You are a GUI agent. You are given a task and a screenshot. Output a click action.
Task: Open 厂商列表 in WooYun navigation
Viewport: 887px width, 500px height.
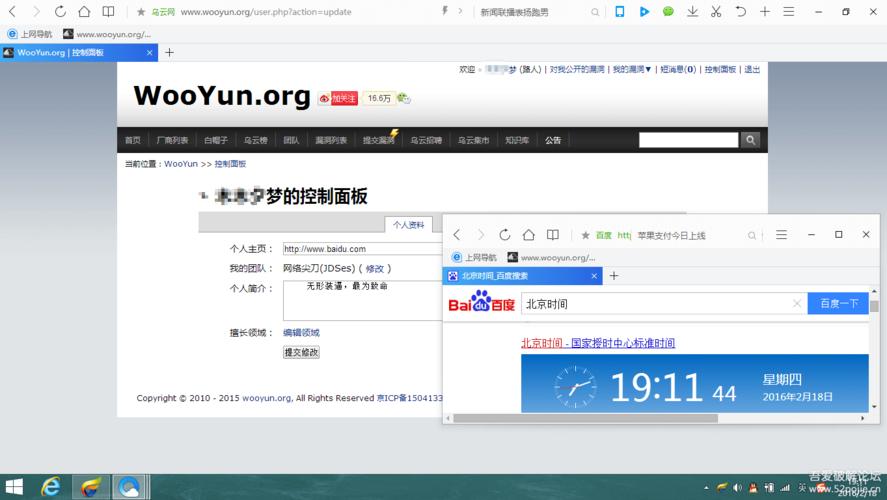(173, 140)
